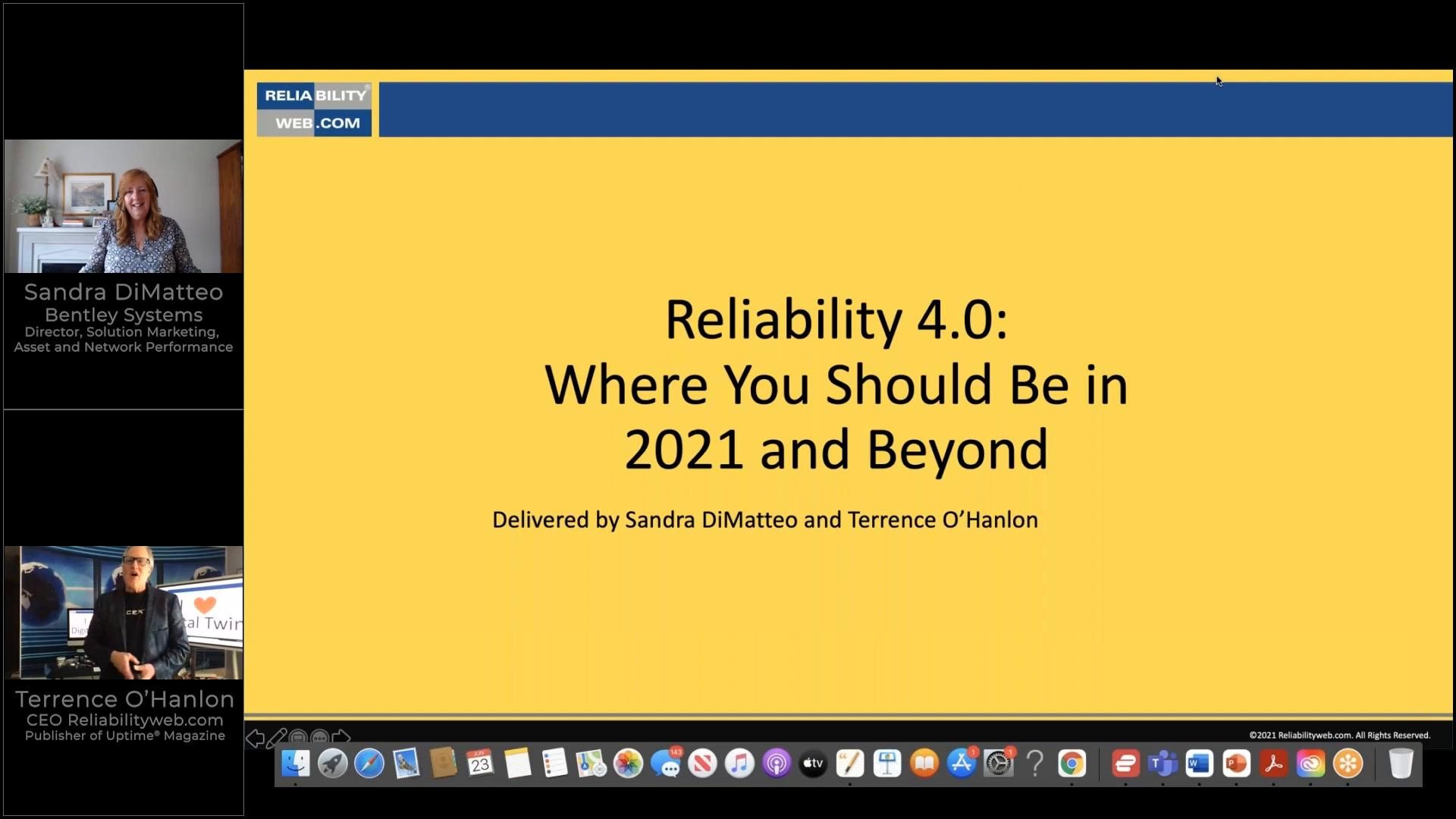
Task: Select Sandra DiMatteo's webcam video thumbnail
Action: point(123,206)
